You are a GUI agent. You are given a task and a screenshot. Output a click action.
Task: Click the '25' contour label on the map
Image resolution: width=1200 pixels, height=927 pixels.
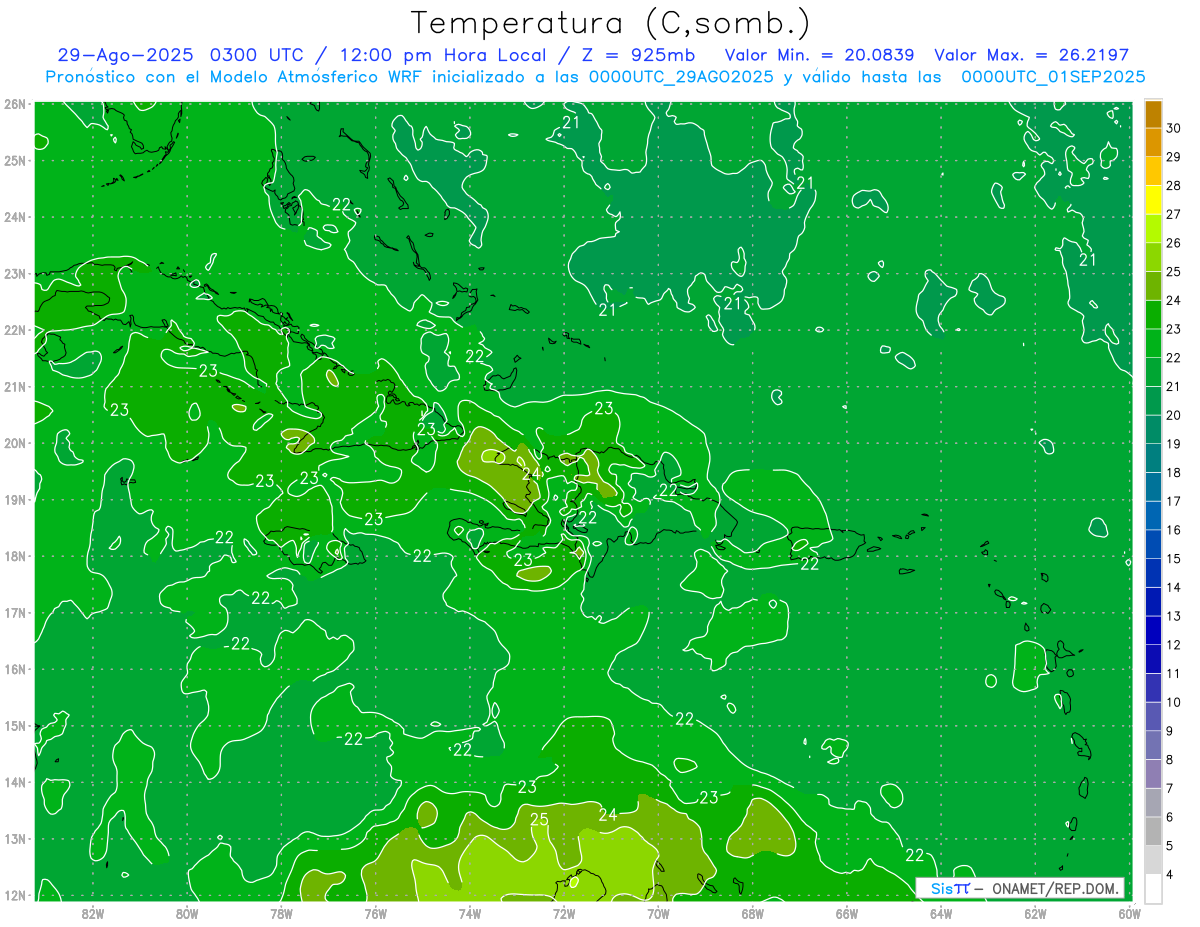539,820
